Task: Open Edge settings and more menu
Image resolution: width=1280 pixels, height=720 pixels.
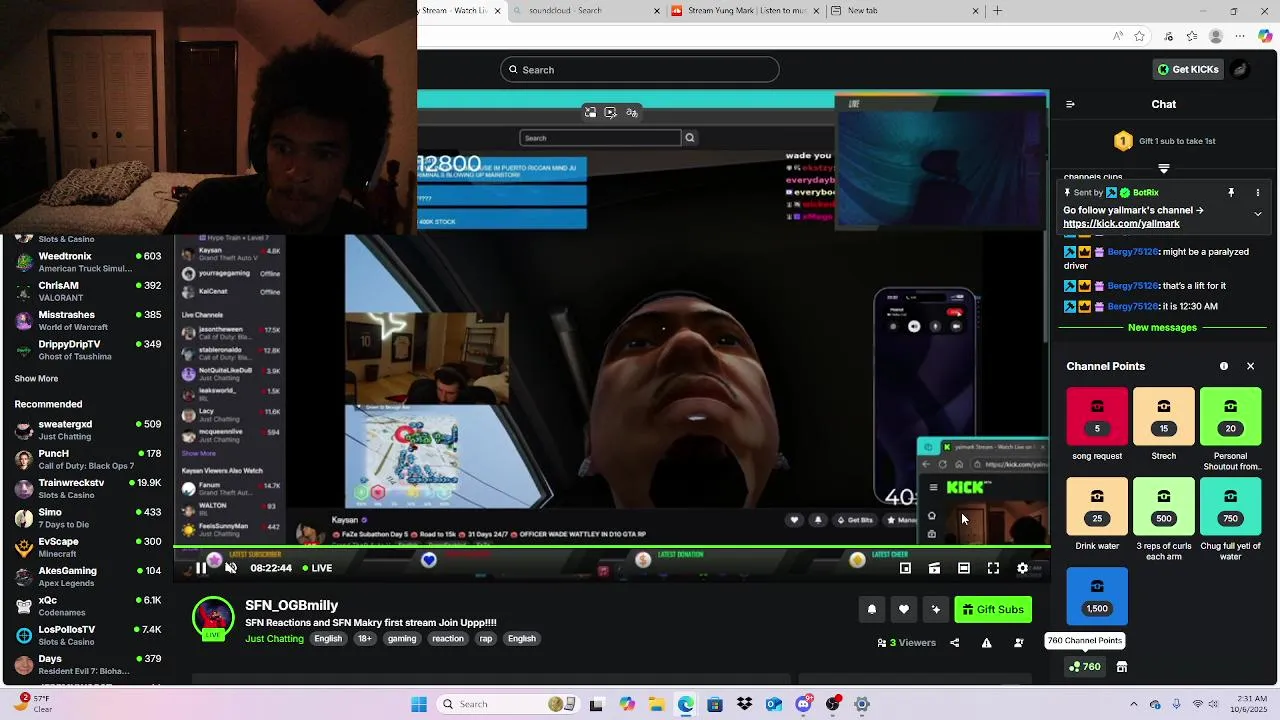Action: (1241, 36)
